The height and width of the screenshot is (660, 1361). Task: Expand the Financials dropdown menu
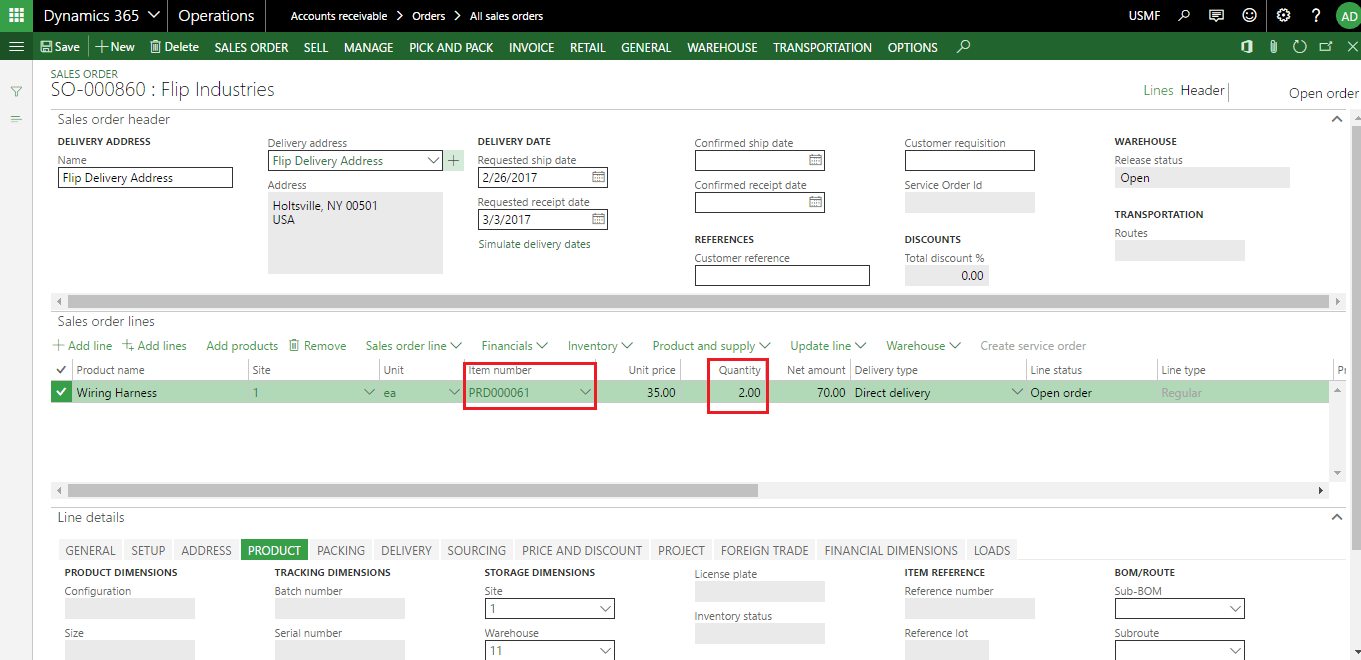(x=513, y=345)
